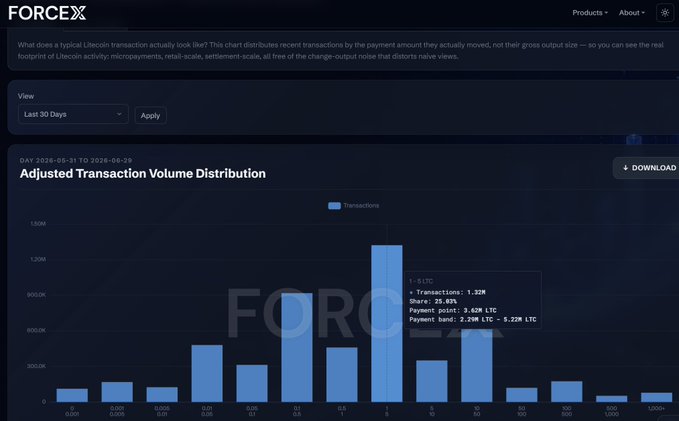Click the 1.50M y-axis label

[38, 224]
